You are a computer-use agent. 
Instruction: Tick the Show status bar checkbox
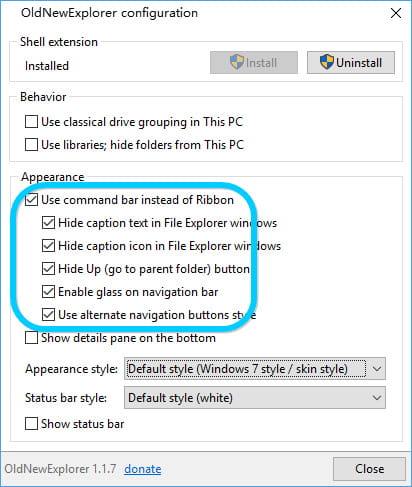click(31, 424)
